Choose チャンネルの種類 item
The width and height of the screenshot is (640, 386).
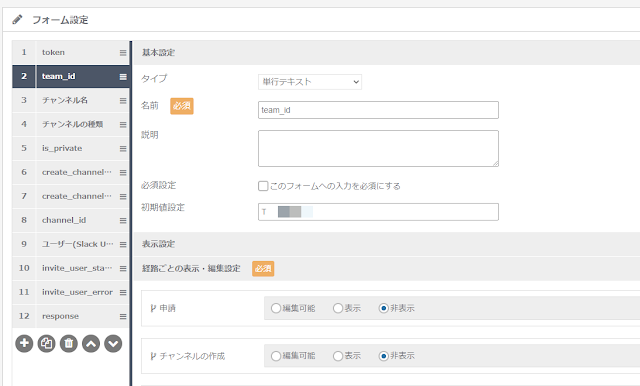tap(71, 124)
